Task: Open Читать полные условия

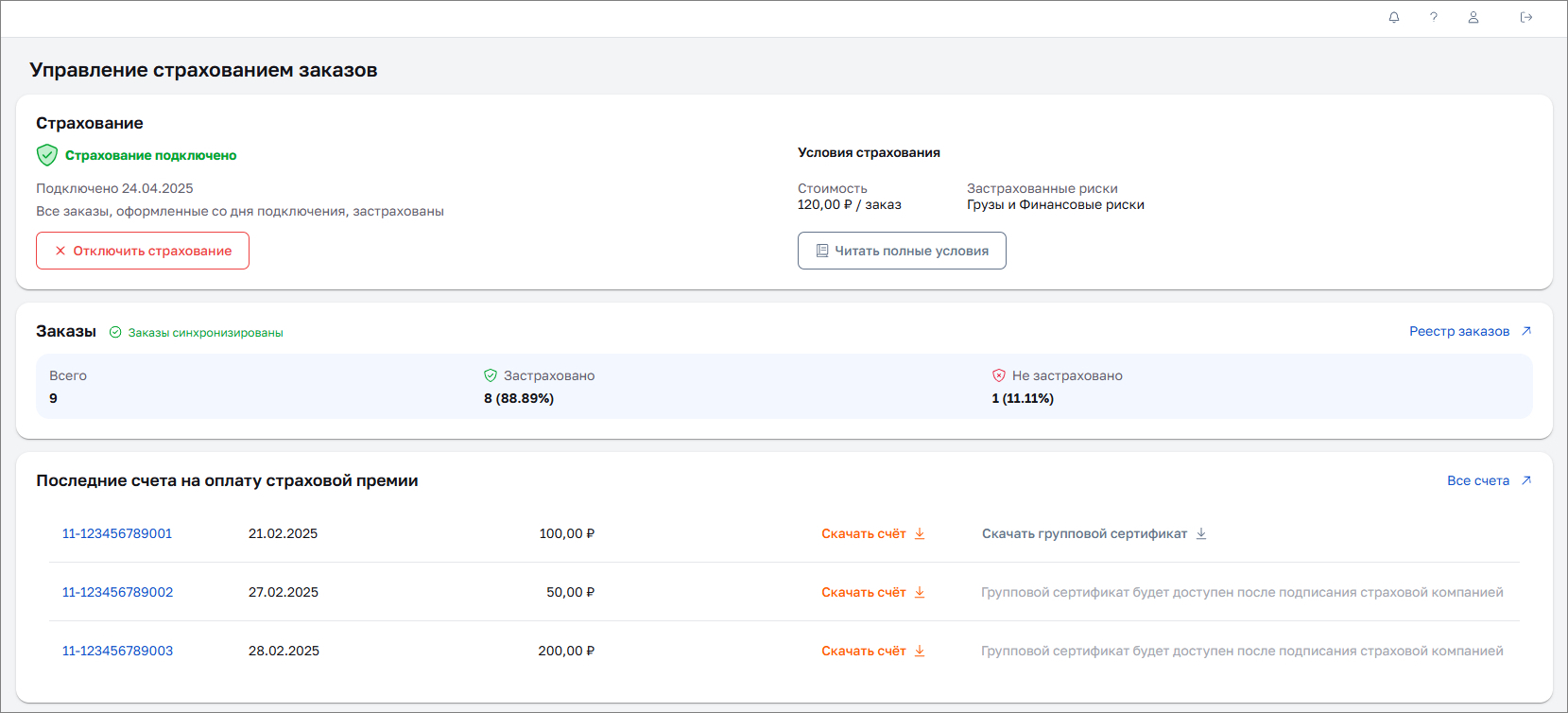Action: click(x=902, y=251)
